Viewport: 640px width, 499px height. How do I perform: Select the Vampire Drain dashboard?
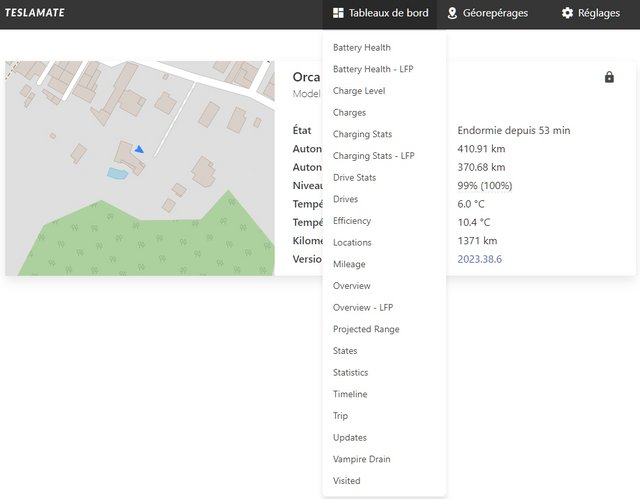tap(362, 459)
